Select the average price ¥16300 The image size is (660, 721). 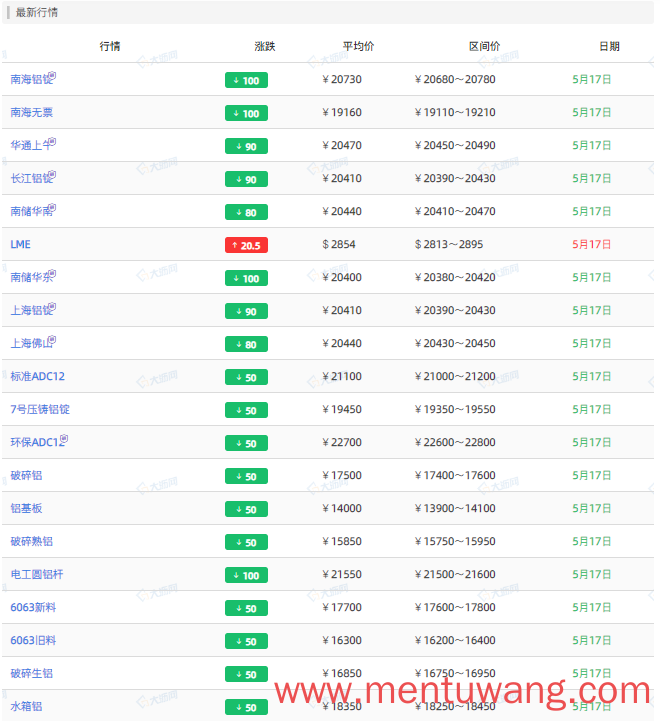pyautogui.click(x=342, y=641)
